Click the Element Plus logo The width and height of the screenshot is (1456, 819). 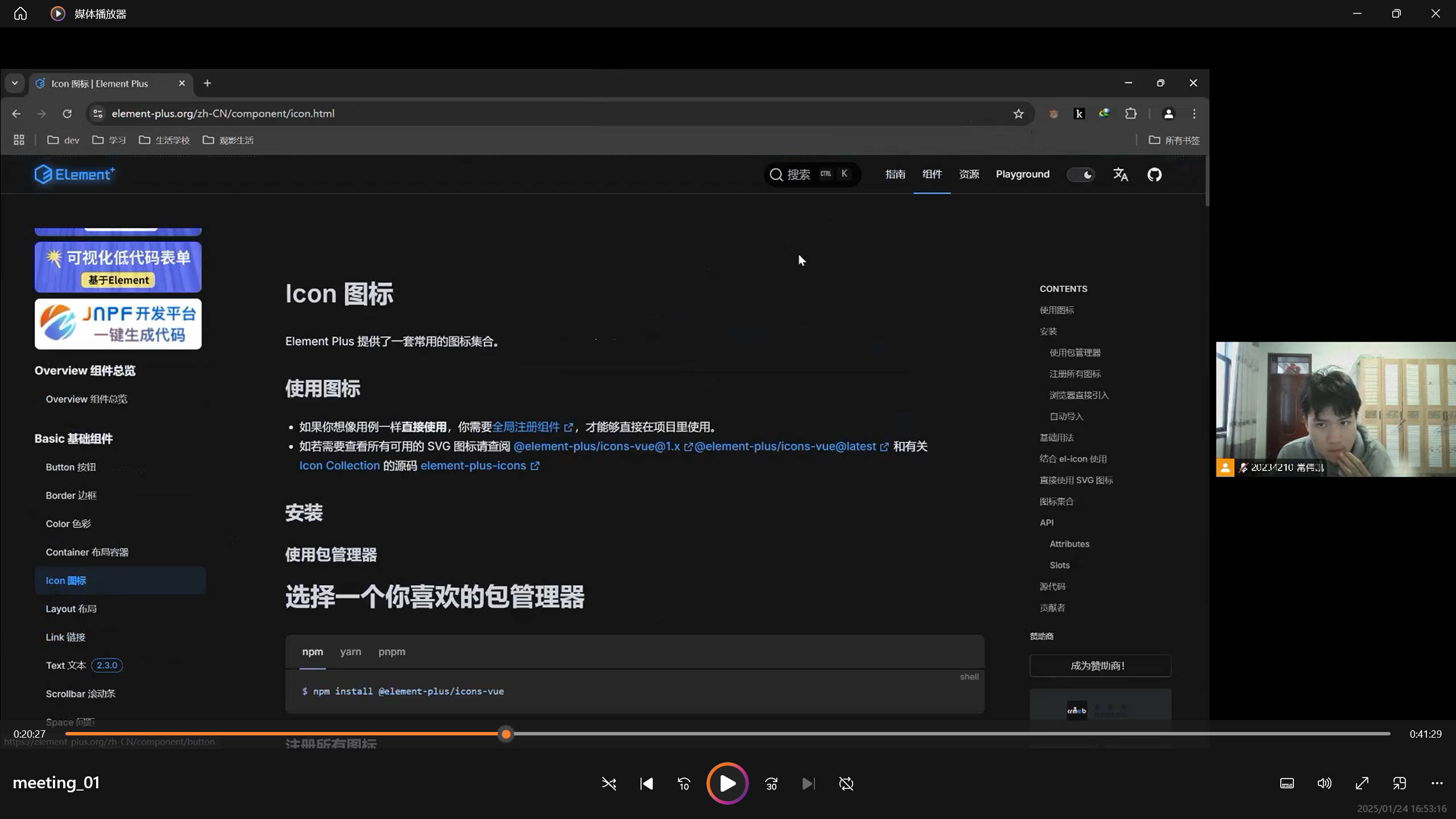click(x=75, y=174)
